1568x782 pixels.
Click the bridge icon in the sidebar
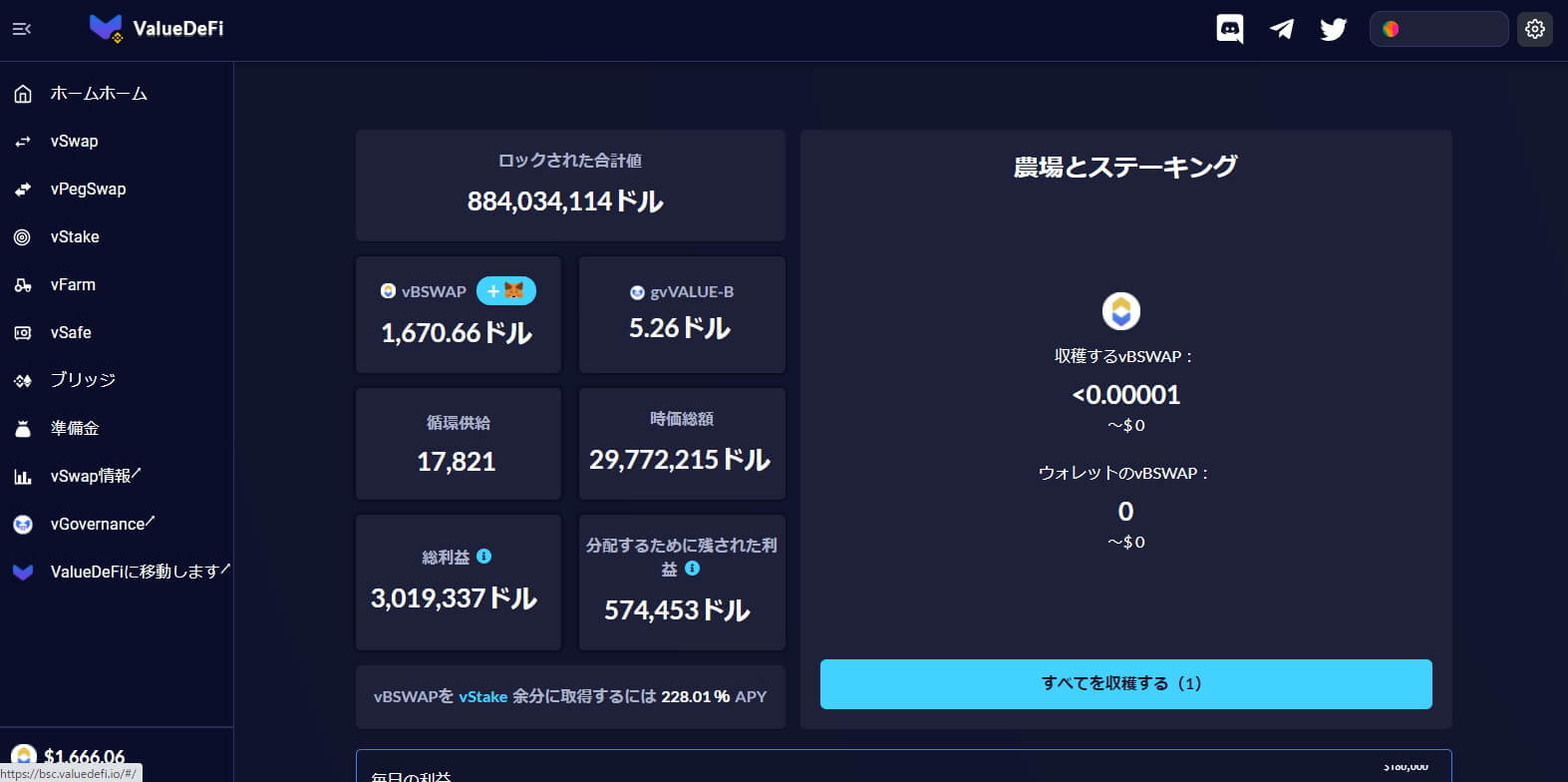23,381
